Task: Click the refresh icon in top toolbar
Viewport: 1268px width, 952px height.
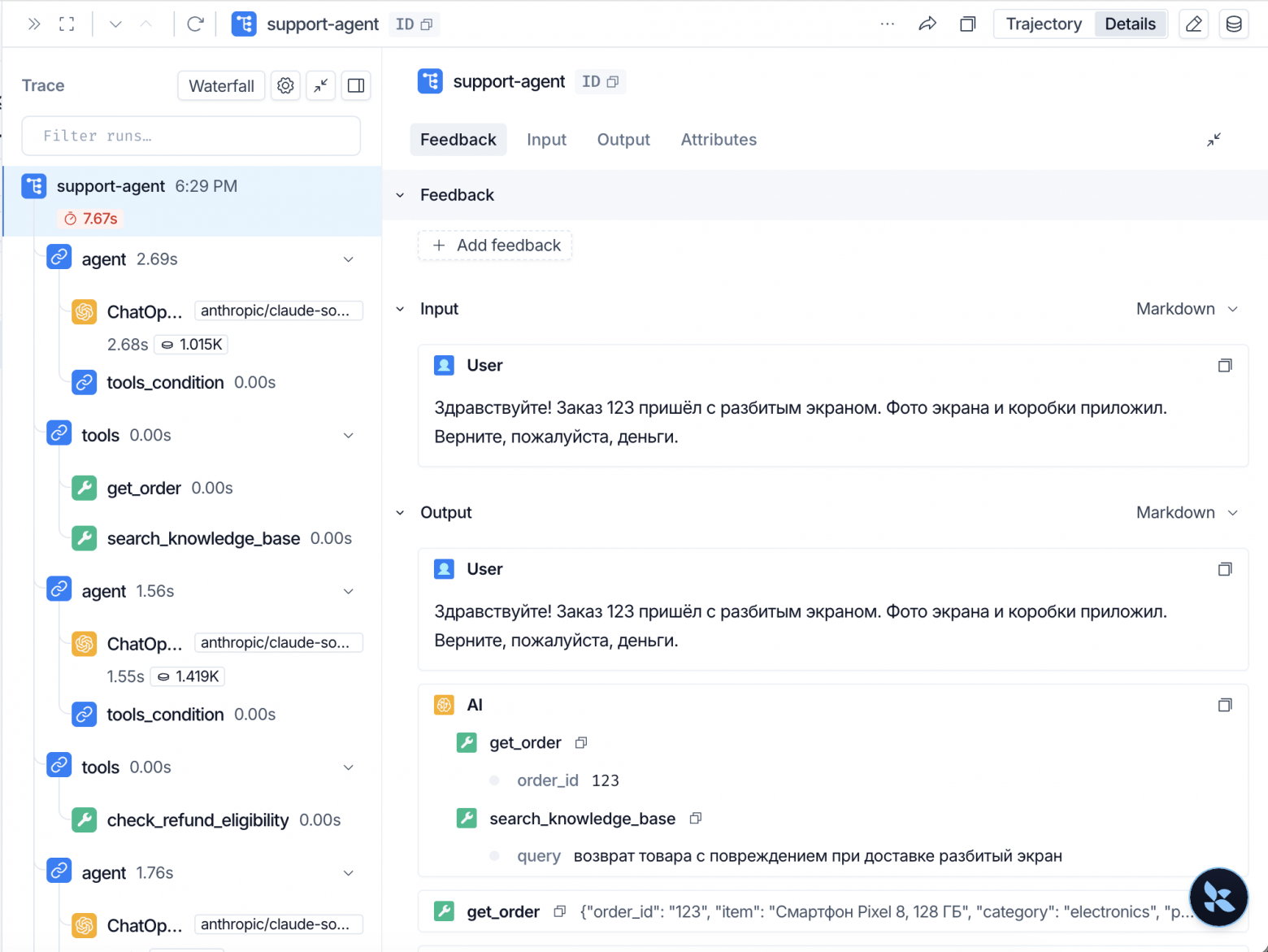Action: click(195, 24)
